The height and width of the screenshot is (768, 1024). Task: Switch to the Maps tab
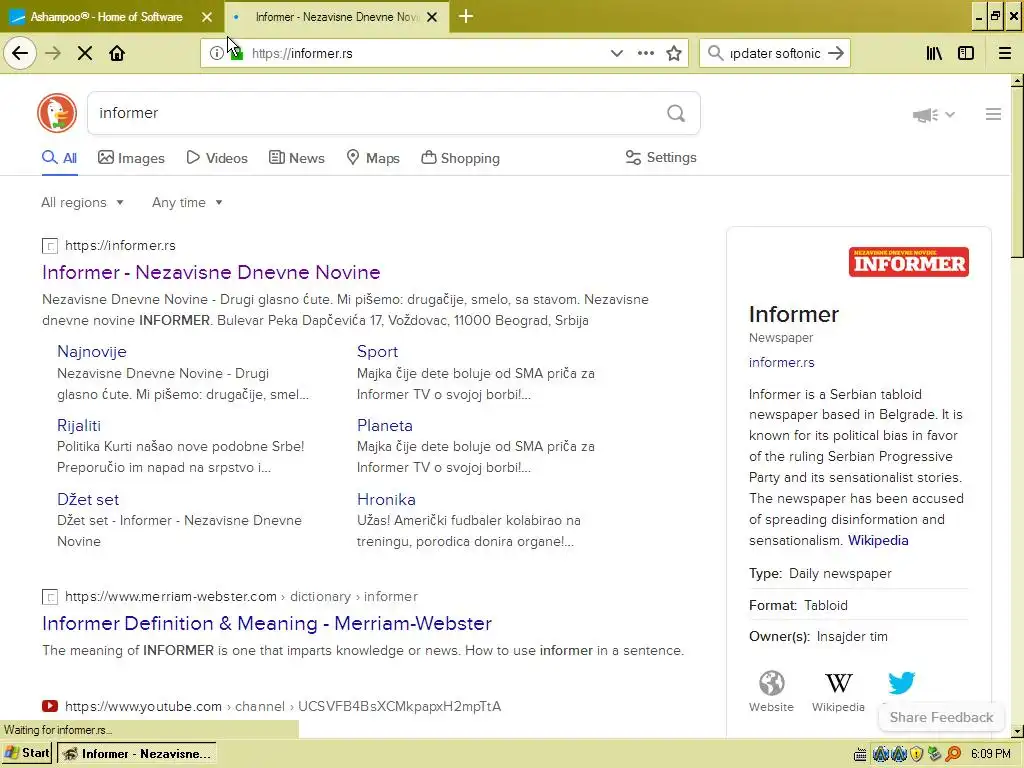click(373, 158)
